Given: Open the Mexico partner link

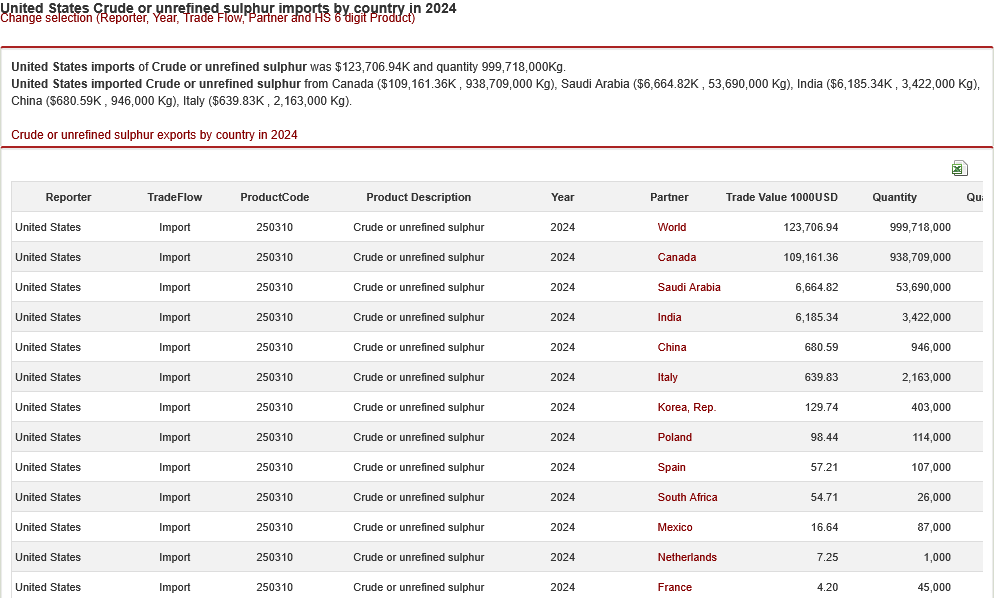Looking at the screenshot, I should pyautogui.click(x=674, y=528).
